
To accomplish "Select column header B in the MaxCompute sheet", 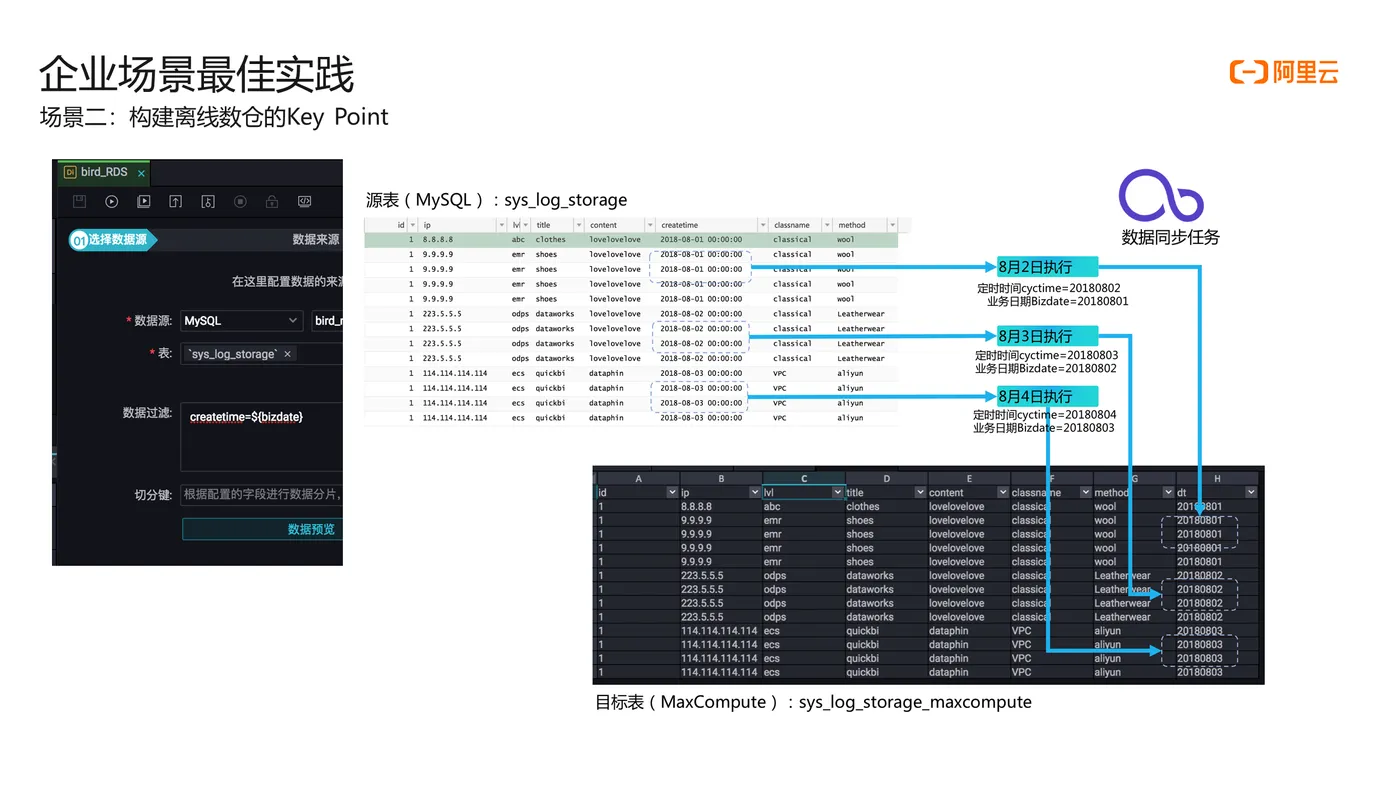I will point(721,478).
